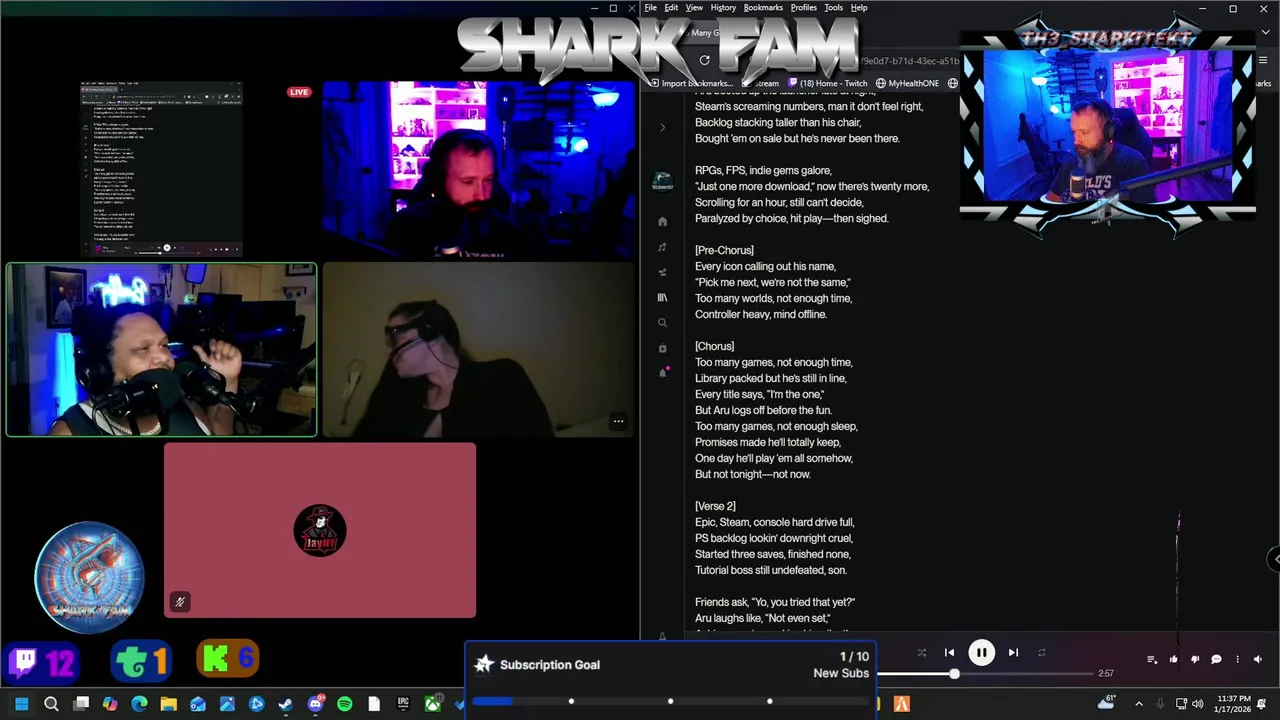Open the studio icon below the music note

click(662, 272)
